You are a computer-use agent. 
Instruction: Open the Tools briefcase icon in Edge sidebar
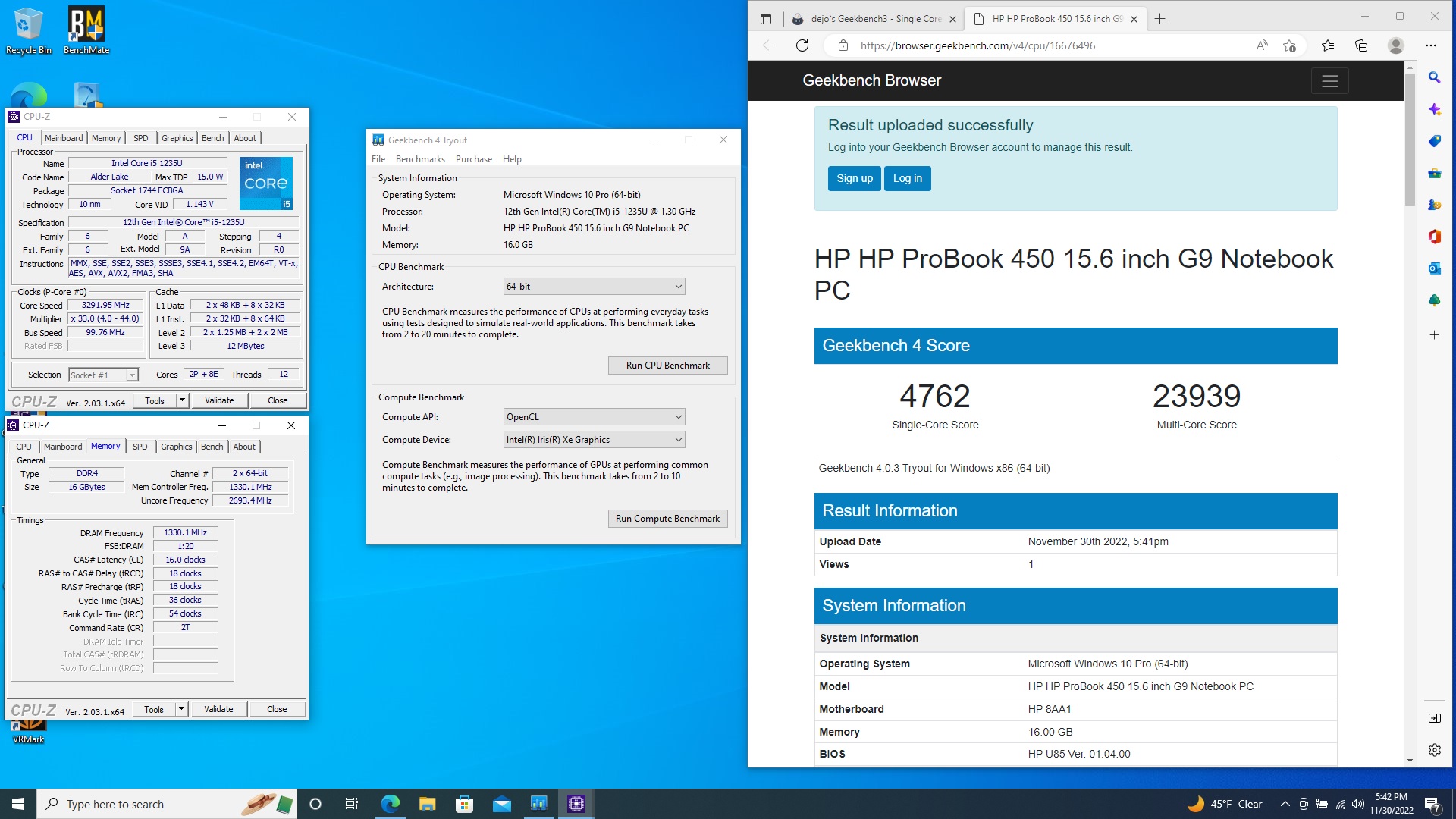(x=1434, y=173)
